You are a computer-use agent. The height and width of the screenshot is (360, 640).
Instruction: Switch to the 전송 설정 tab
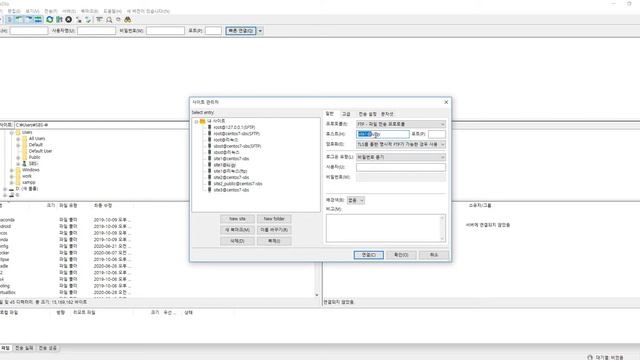point(367,114)
